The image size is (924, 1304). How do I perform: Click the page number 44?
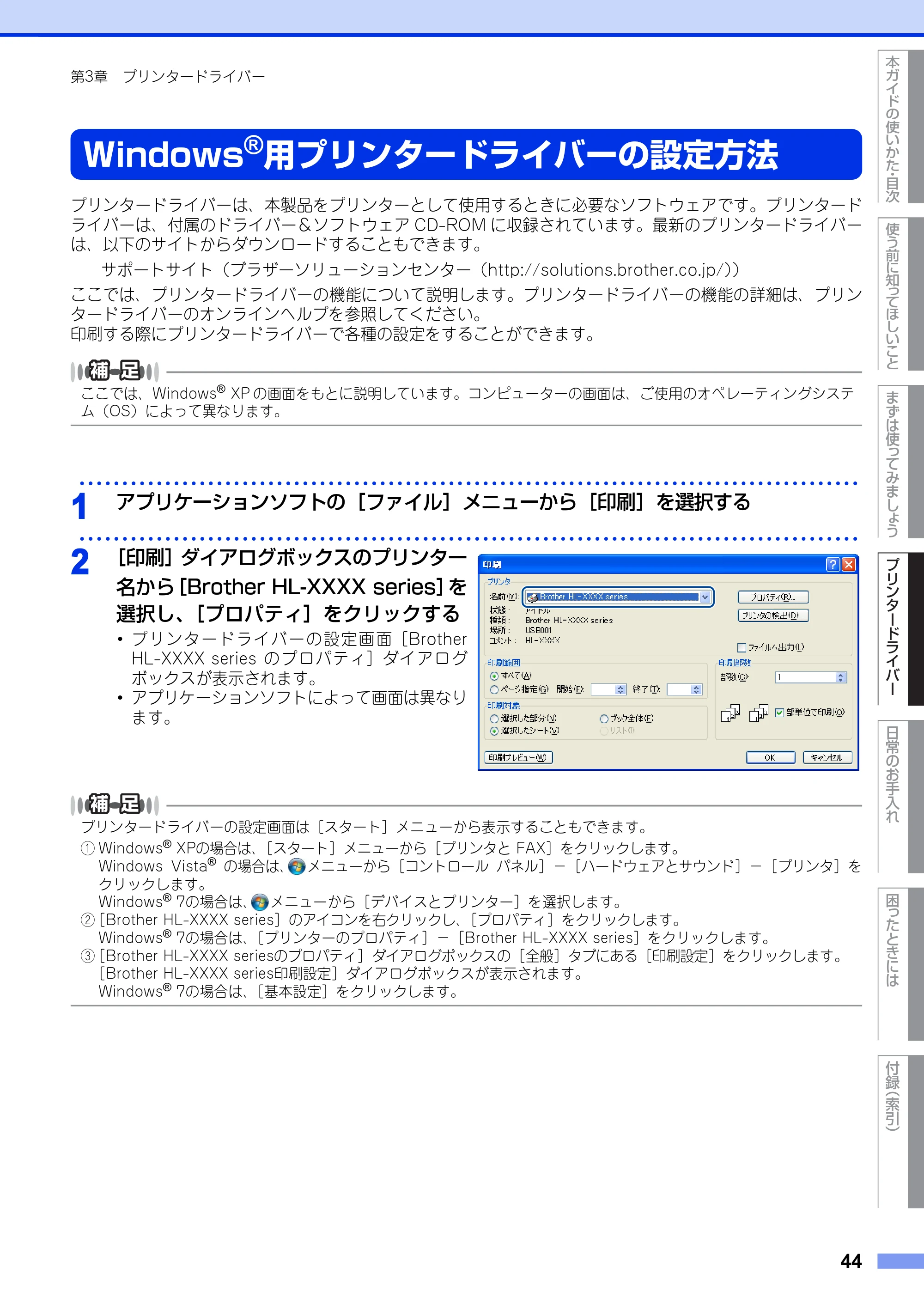851,1261
